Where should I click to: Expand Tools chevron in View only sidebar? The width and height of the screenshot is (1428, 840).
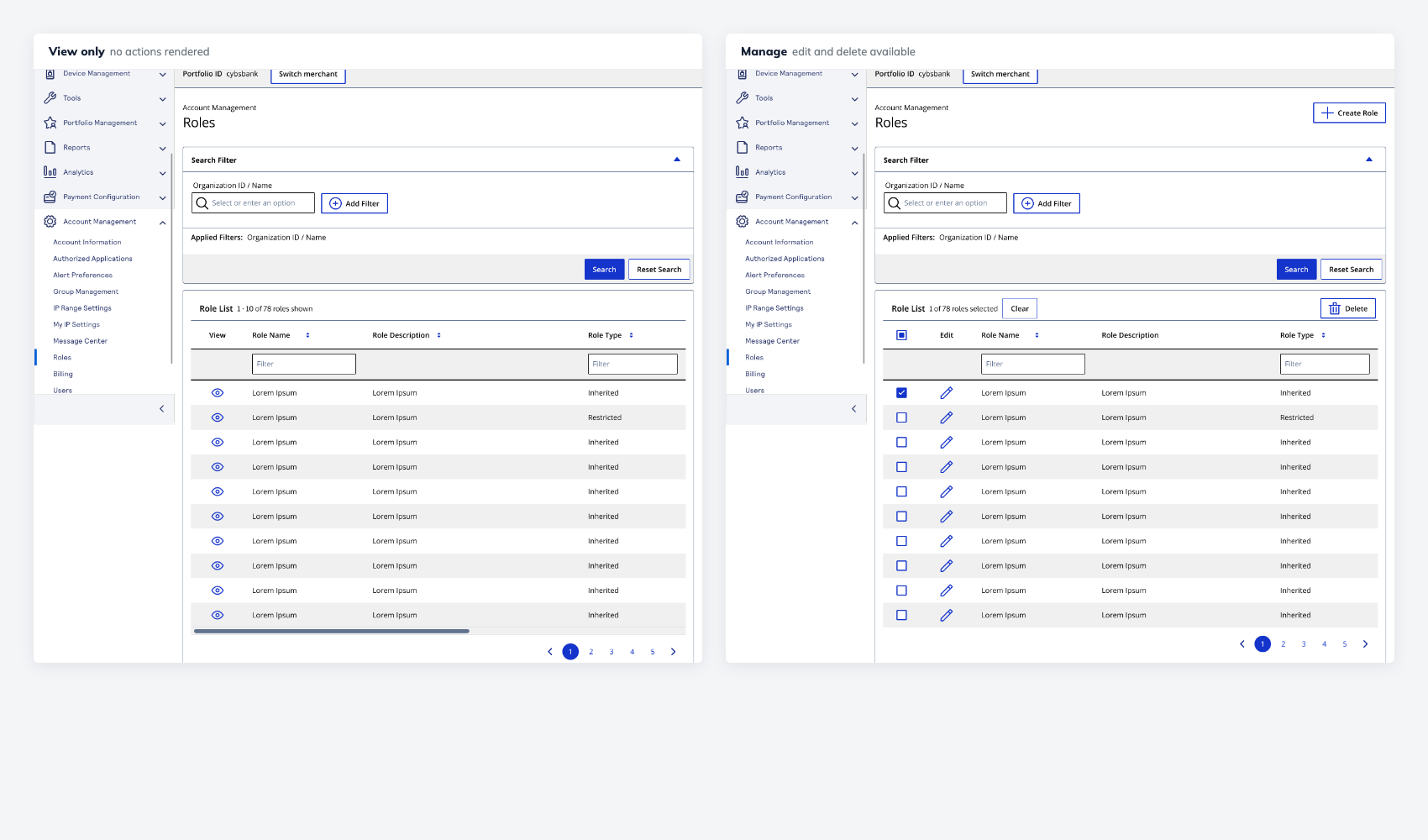coord(162,99)
